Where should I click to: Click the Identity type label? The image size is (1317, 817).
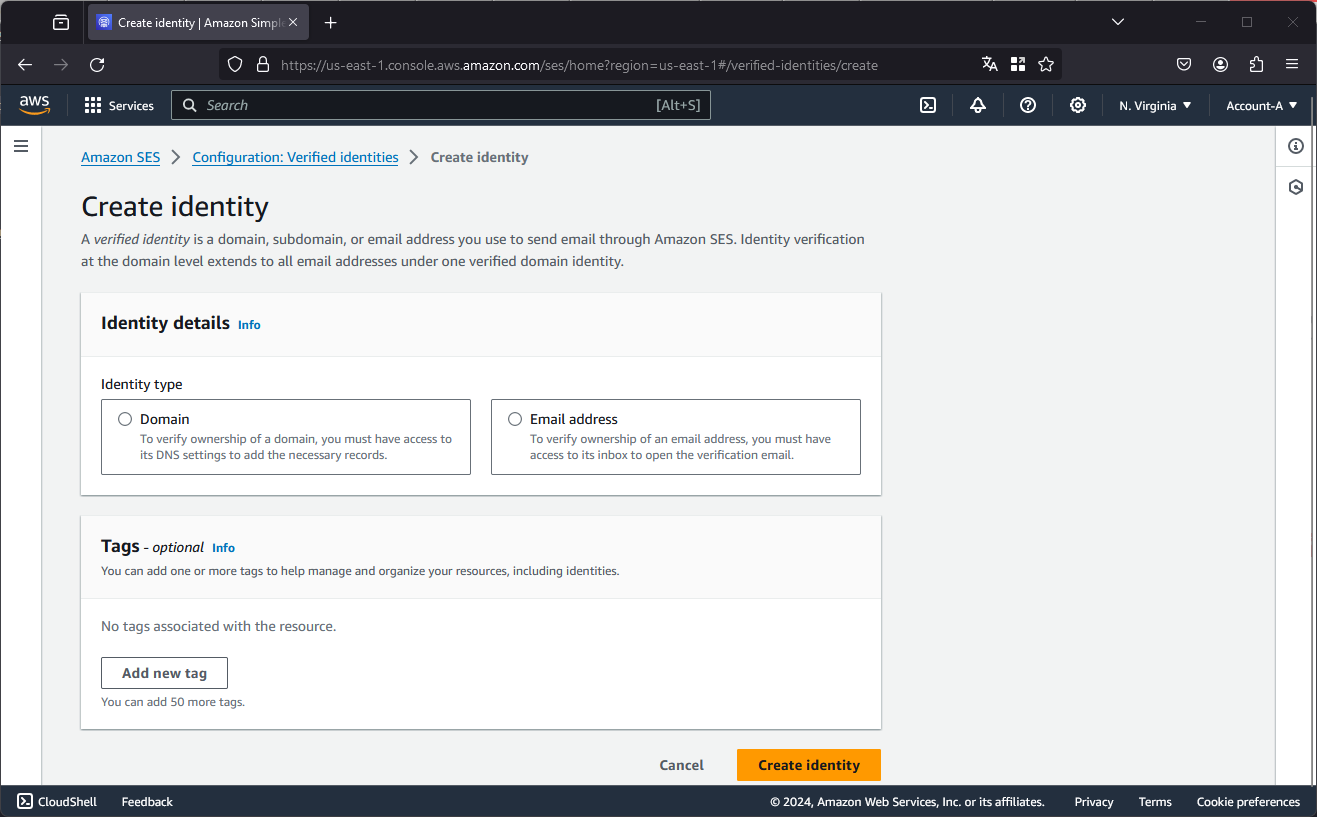(x=142, y=384)
